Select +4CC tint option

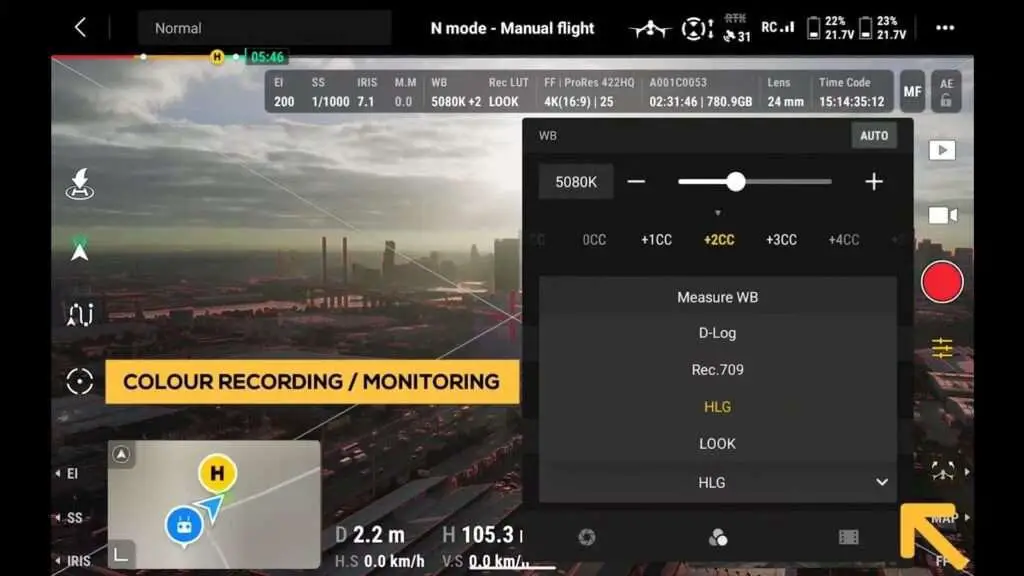point(844,240)
